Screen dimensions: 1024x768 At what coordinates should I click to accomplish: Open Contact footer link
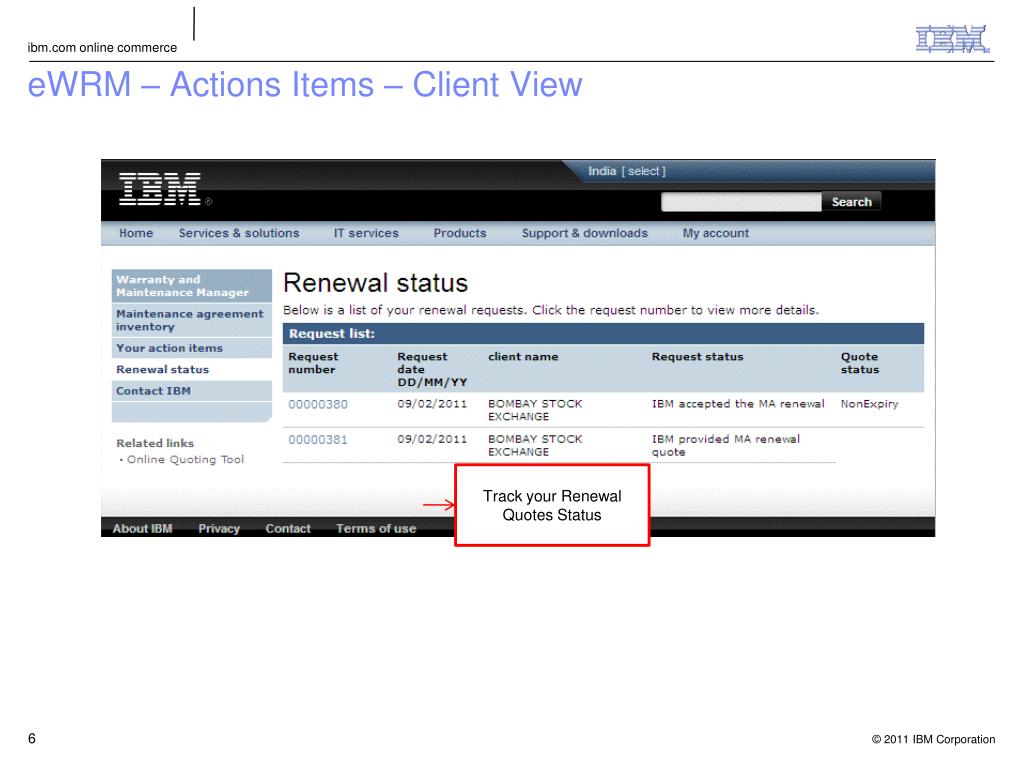[x=287, y=528]
